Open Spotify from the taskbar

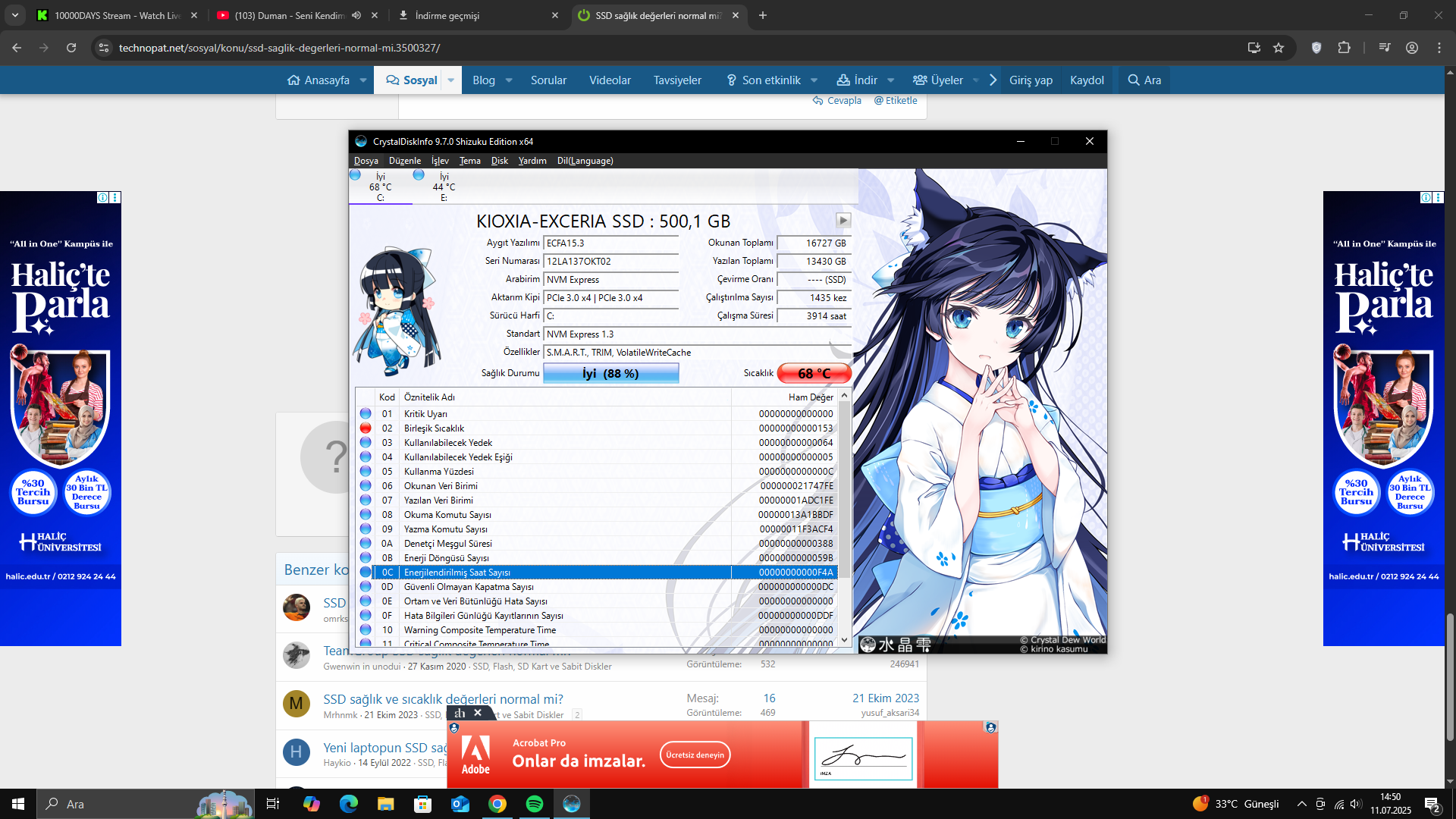pyautogui.click(x=535, y=804)
